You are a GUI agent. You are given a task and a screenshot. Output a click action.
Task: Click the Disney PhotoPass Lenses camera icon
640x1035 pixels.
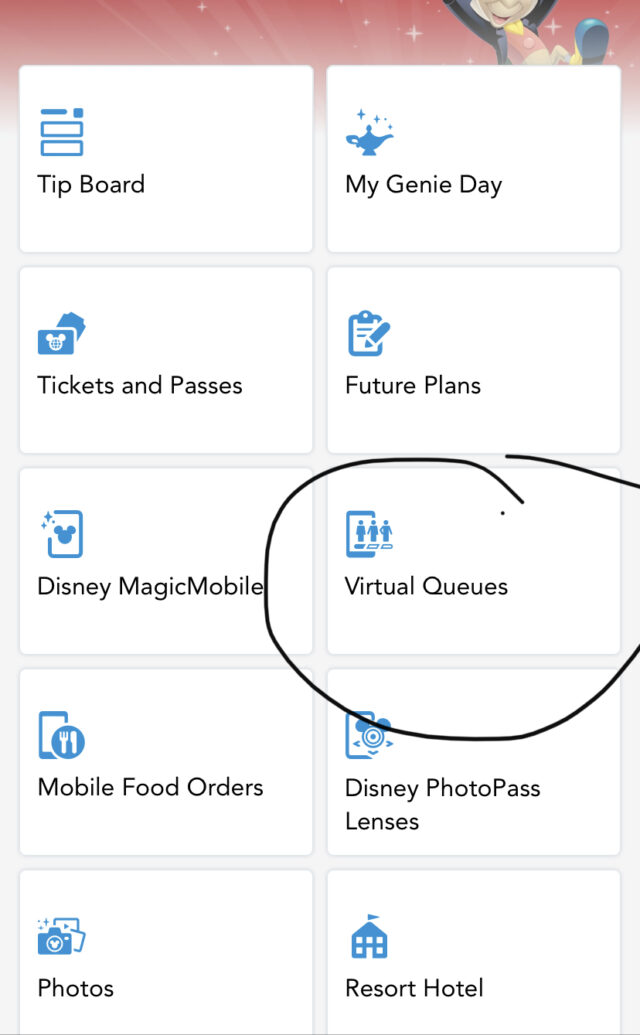pos(370,735)
